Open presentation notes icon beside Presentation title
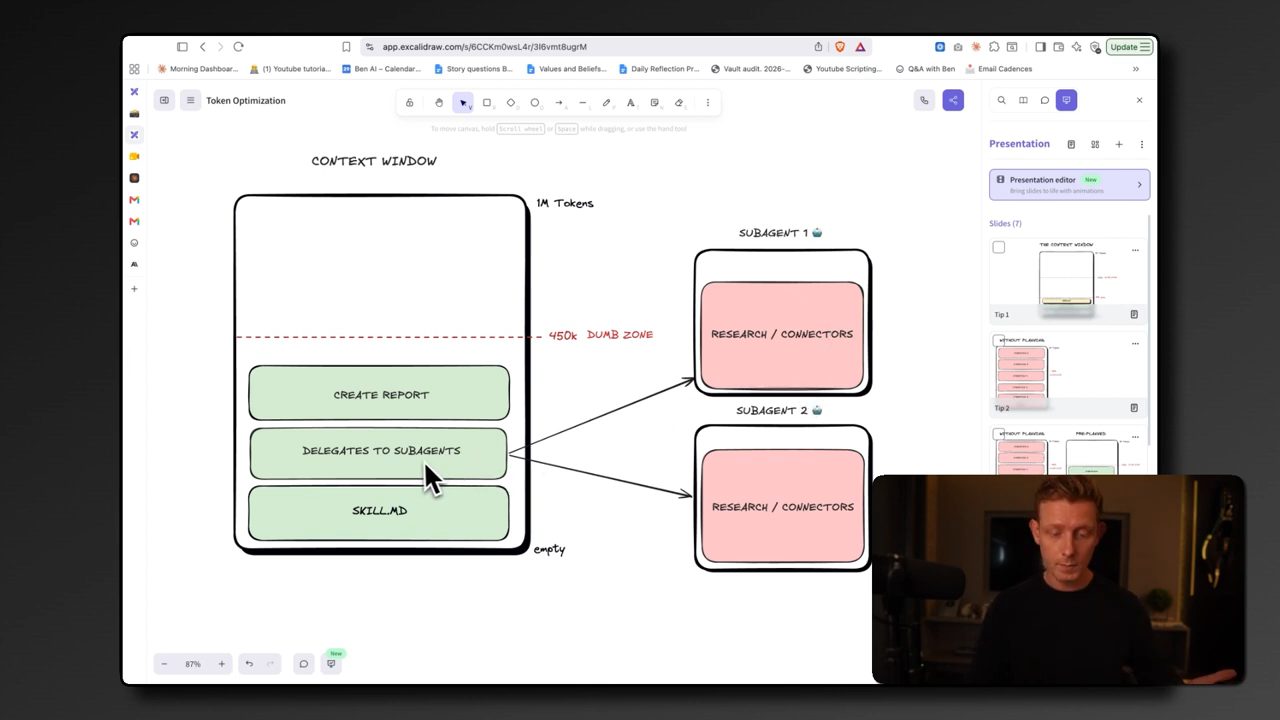Viewport: 1280px width, 720px height. pos(1071,144)
